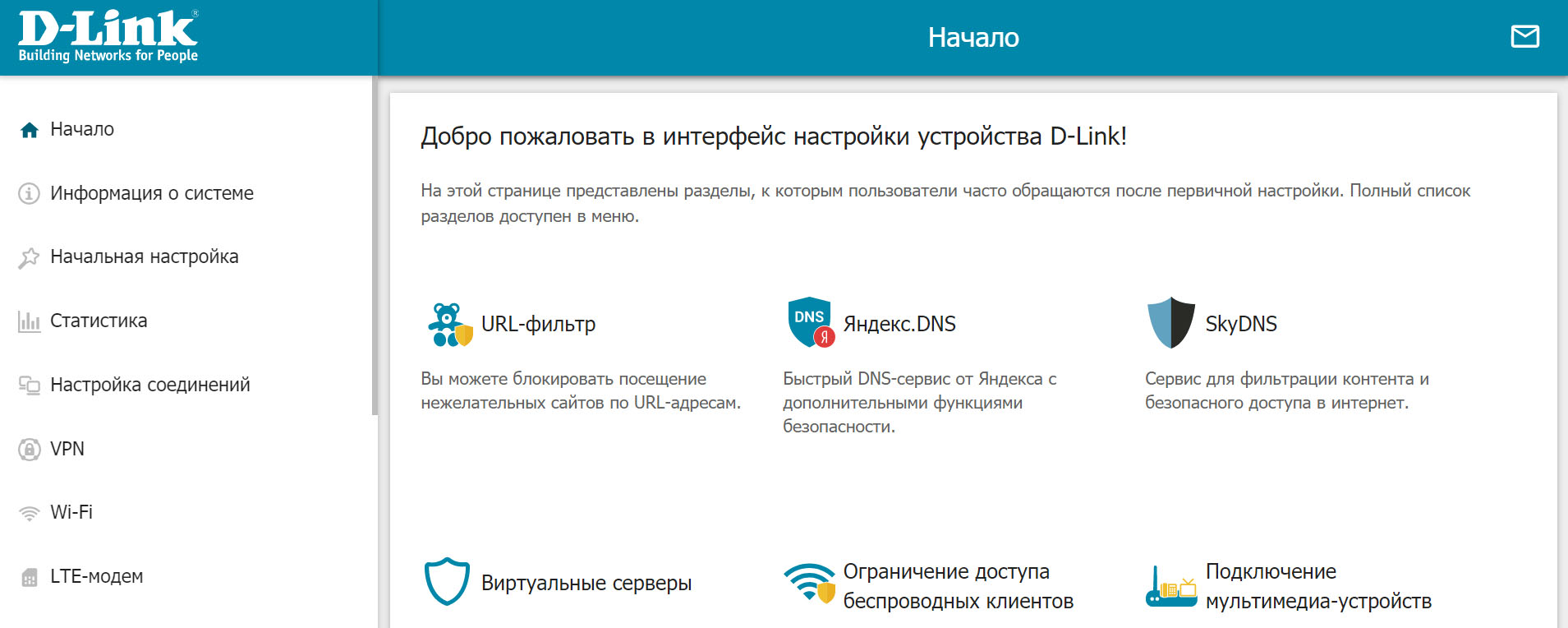Click the wireless signal icon for Wi-Fi
1568x628 pixels.
click(30, 513)
